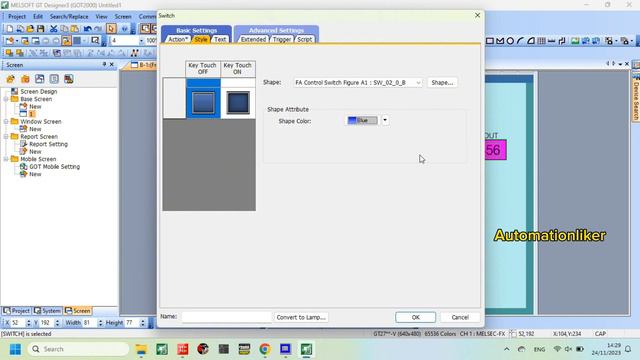Open the Script tab
Screen dimensions: 640x360
click(305, 39)
